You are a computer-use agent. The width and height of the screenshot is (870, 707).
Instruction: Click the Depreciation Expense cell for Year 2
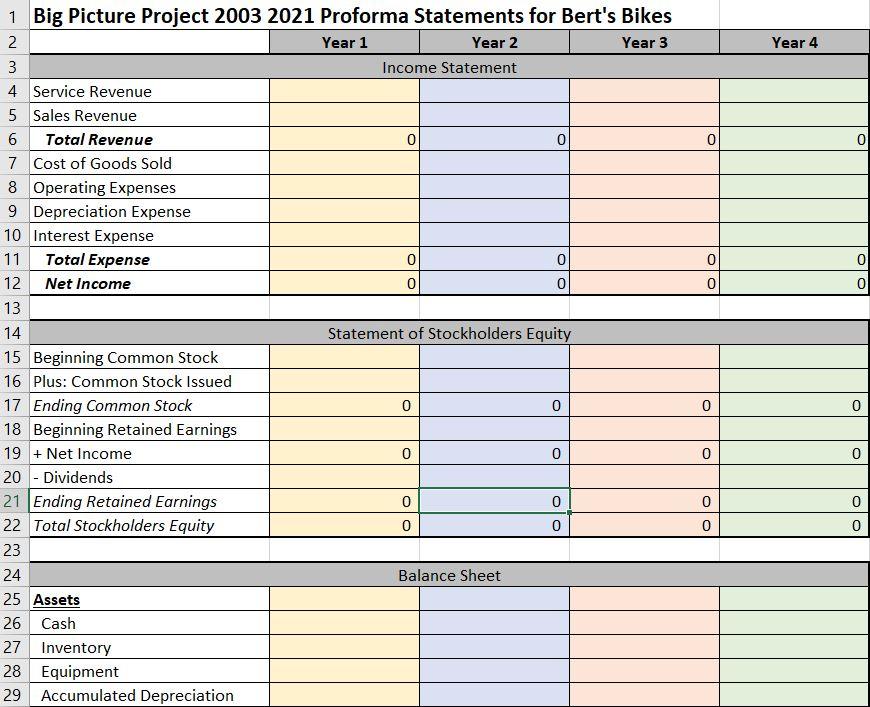(x=495, y=211)
